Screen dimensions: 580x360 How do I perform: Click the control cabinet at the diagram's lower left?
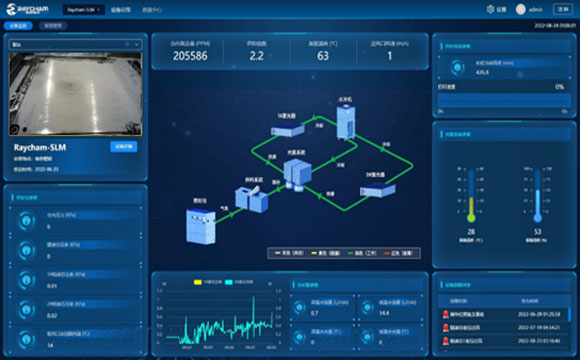point(200,226)
